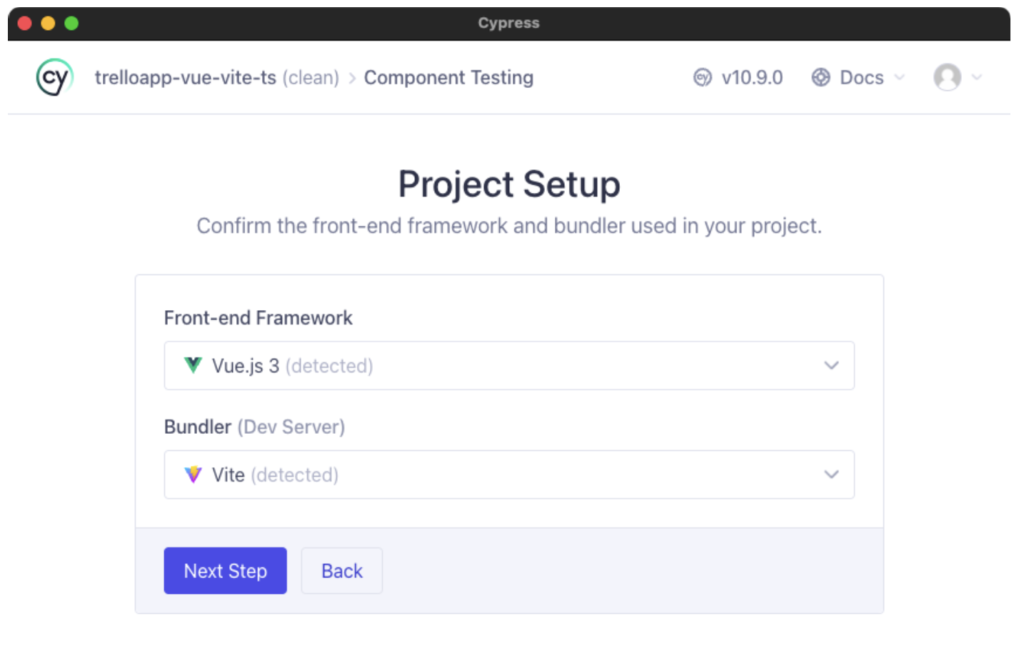
Task: Open the user avatar icon
Action: pyautogui.click(x=948, y=77)
